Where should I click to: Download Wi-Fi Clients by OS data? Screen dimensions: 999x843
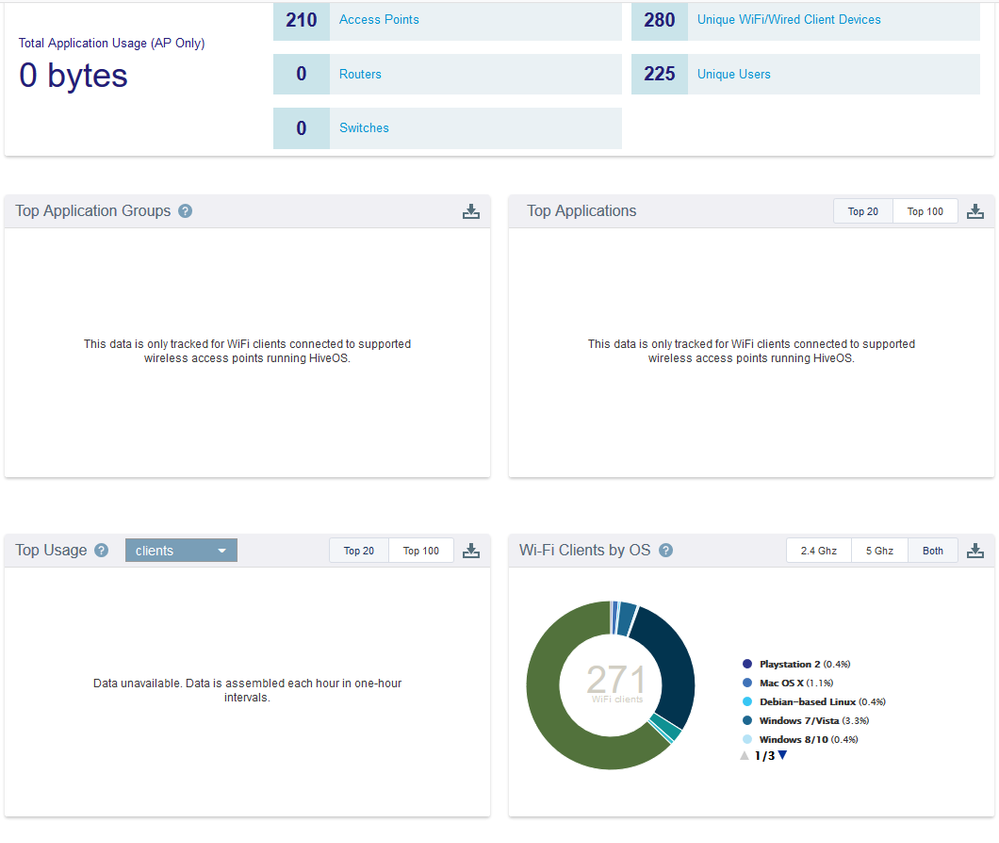click(x=975, y=551)
